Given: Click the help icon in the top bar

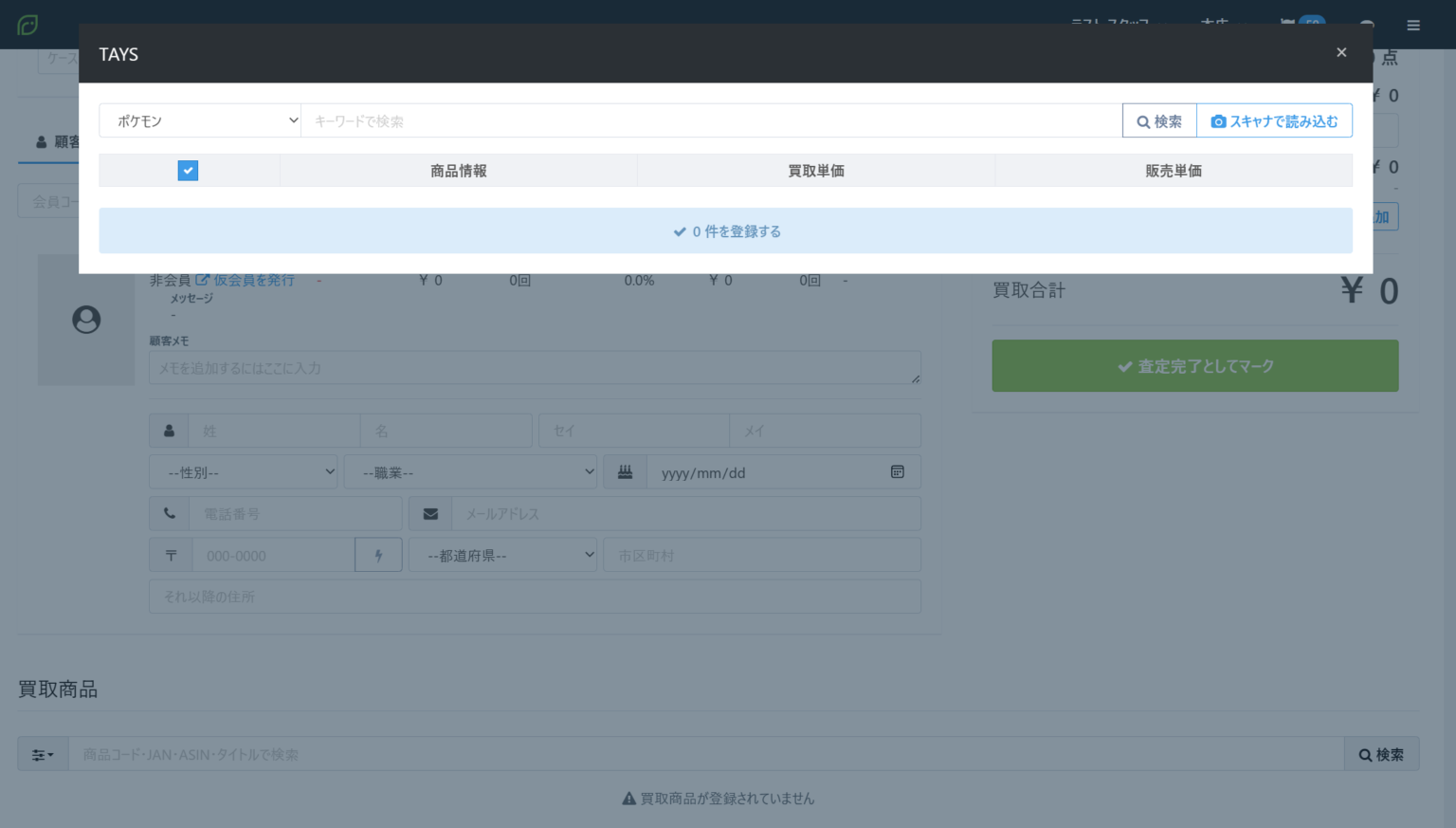Looking at the screenshot, I should [1366, 26].
